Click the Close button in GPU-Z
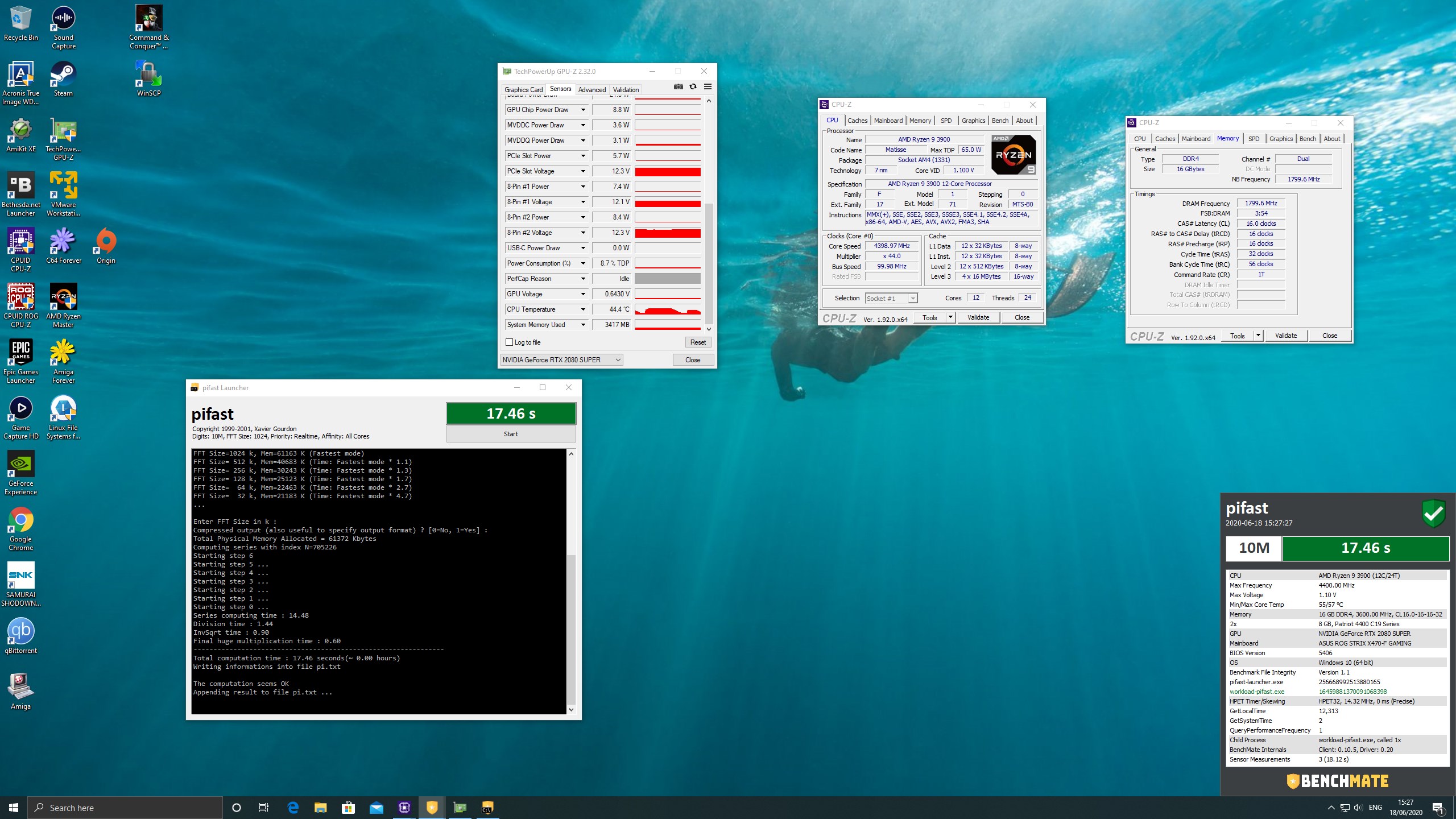The image size is (1456, 819). (693, 359)
